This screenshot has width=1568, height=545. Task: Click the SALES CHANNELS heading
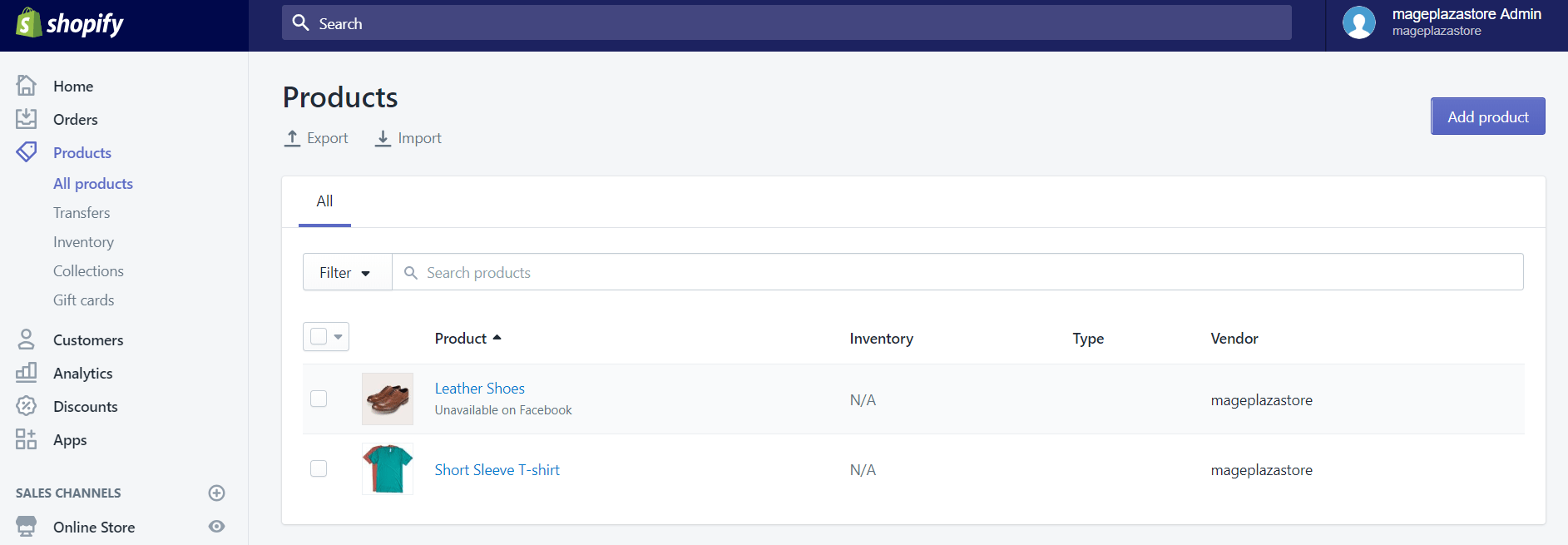(x=68, y=493)
